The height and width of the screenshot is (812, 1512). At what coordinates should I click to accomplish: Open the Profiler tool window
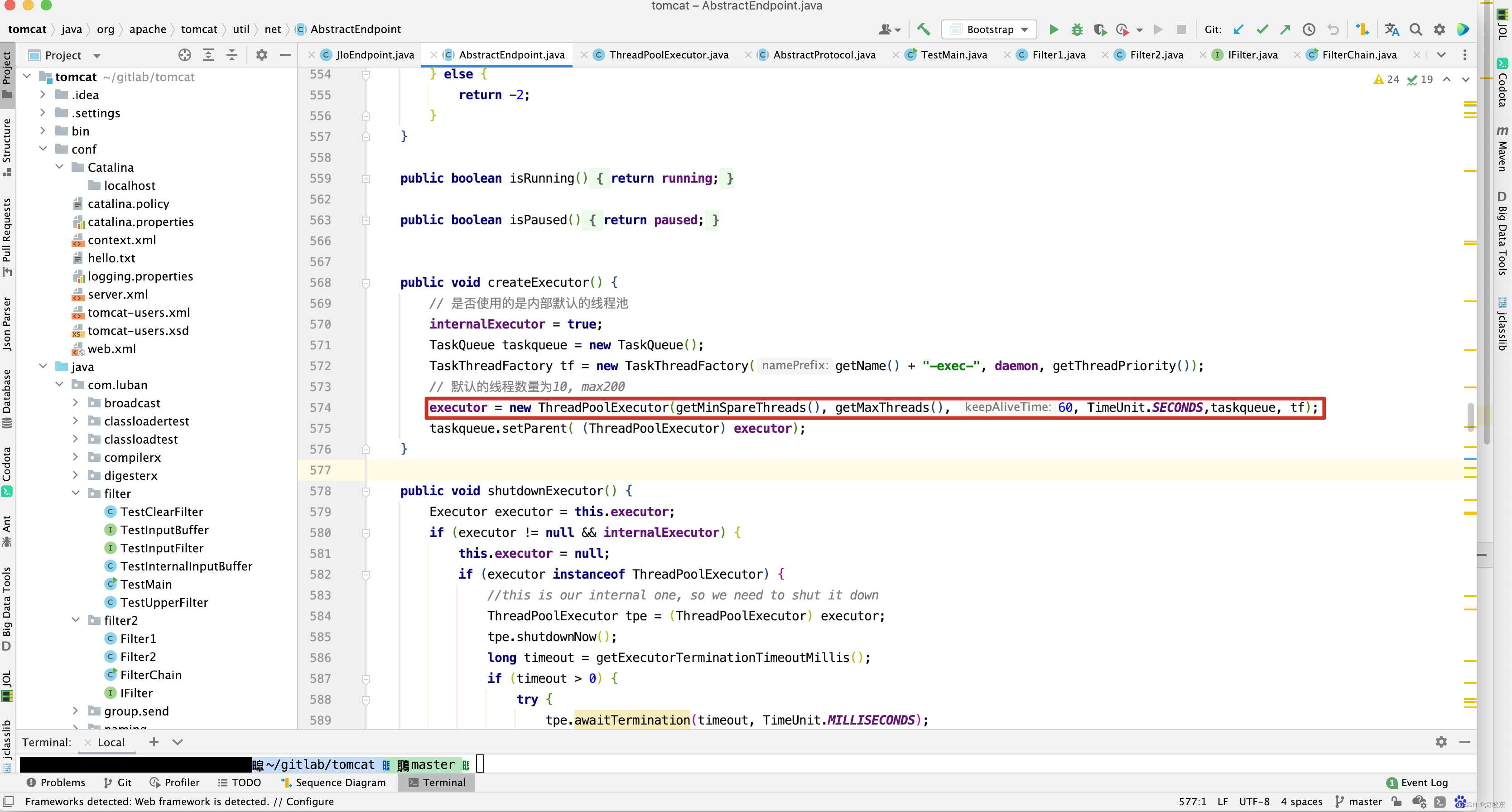175,783
